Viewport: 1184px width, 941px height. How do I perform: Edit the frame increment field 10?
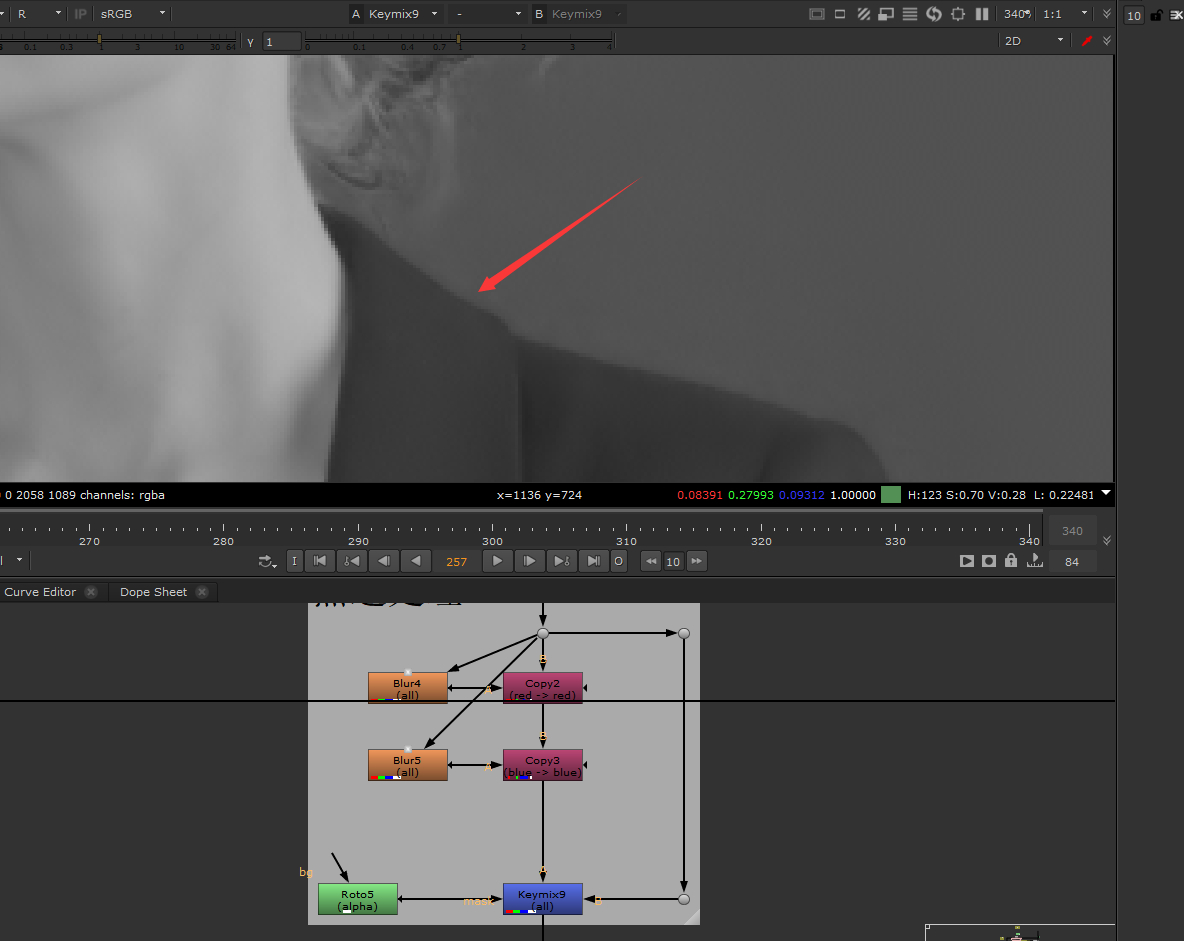pyautogui.click(x=673, y=562)
